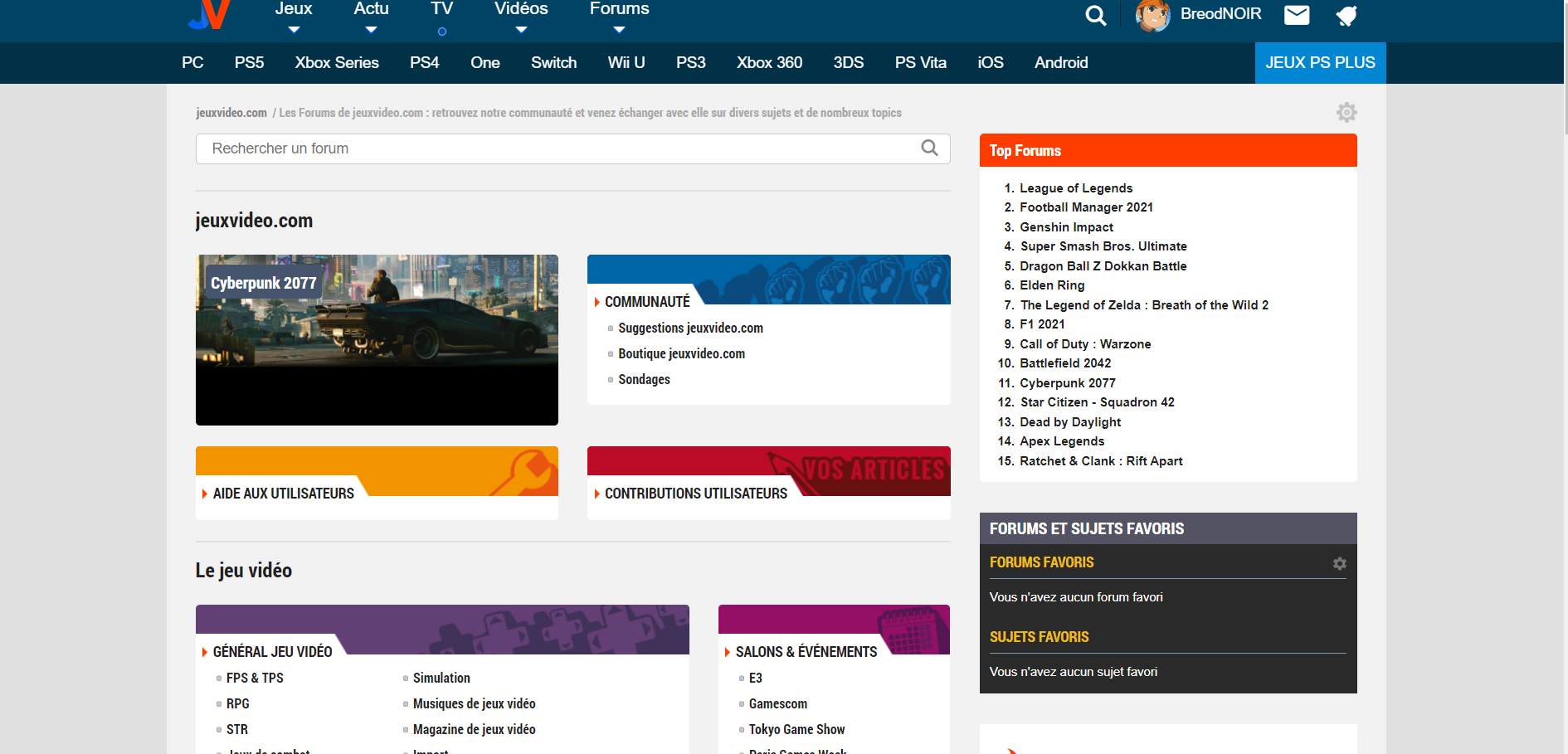
Task: Open Forums Favoris settings gear
Action: (1339, 563)
